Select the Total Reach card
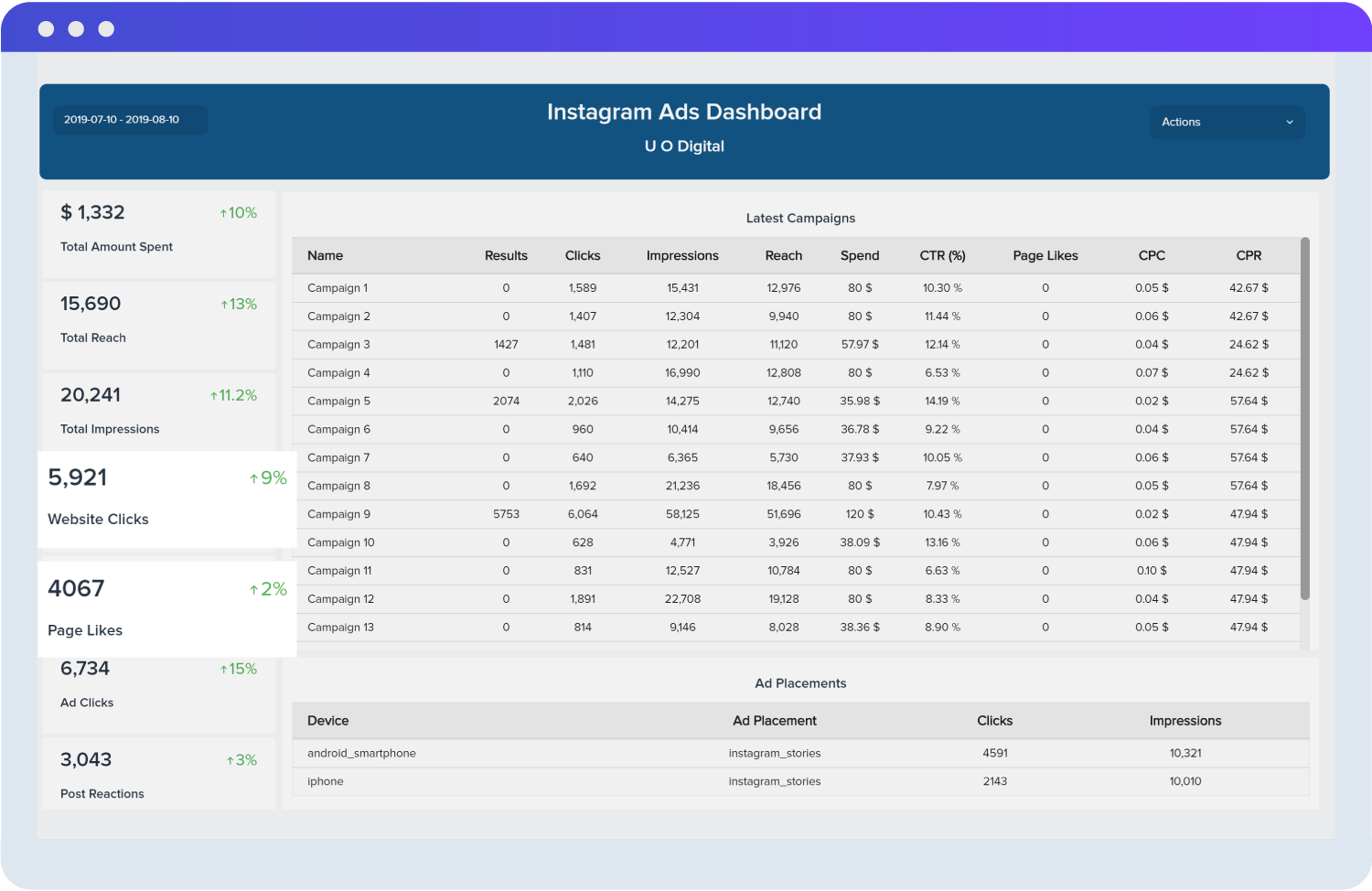The width and height of the screenshot is (1372, 891). (x=158, y=324)
